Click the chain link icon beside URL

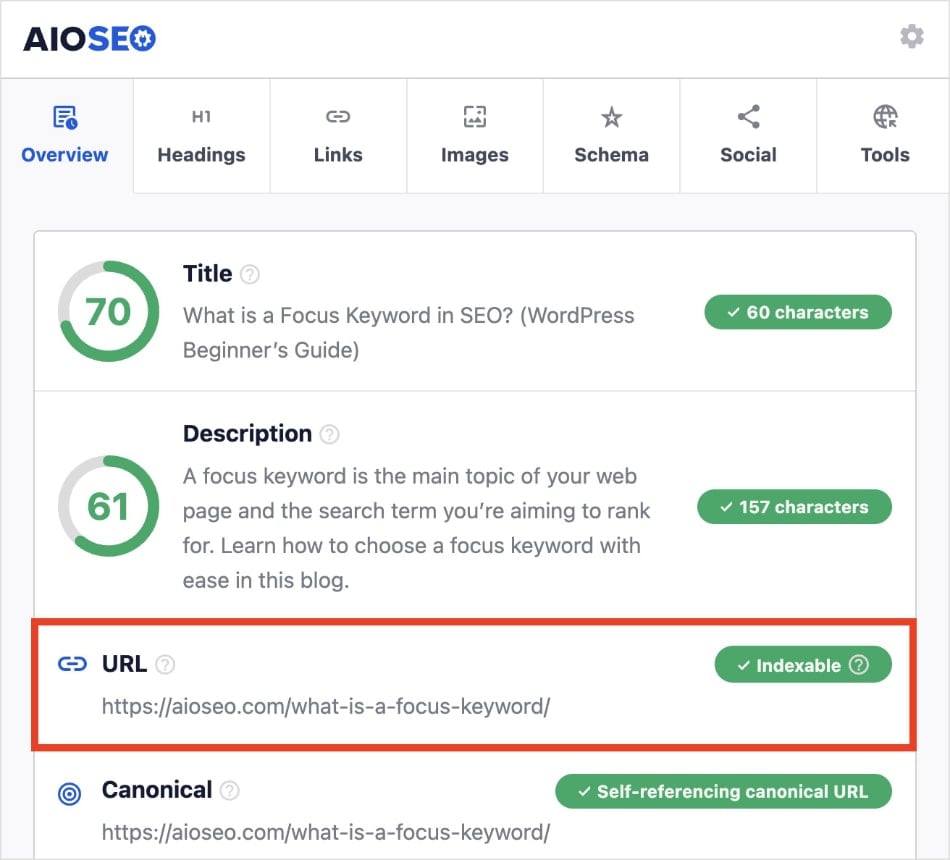tap(72, 665)
